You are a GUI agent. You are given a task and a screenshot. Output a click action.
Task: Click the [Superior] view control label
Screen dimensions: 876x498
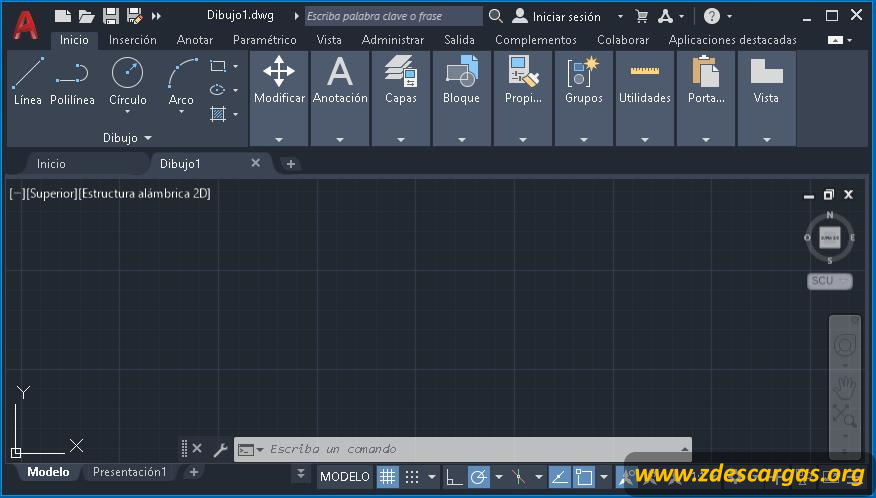pos(52,193)
